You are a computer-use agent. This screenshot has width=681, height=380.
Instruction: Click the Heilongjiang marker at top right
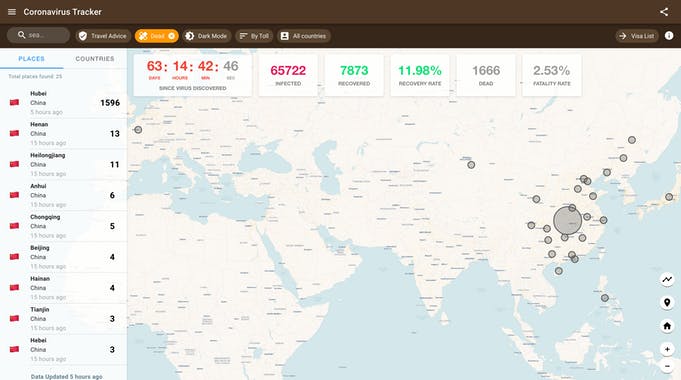632,140
